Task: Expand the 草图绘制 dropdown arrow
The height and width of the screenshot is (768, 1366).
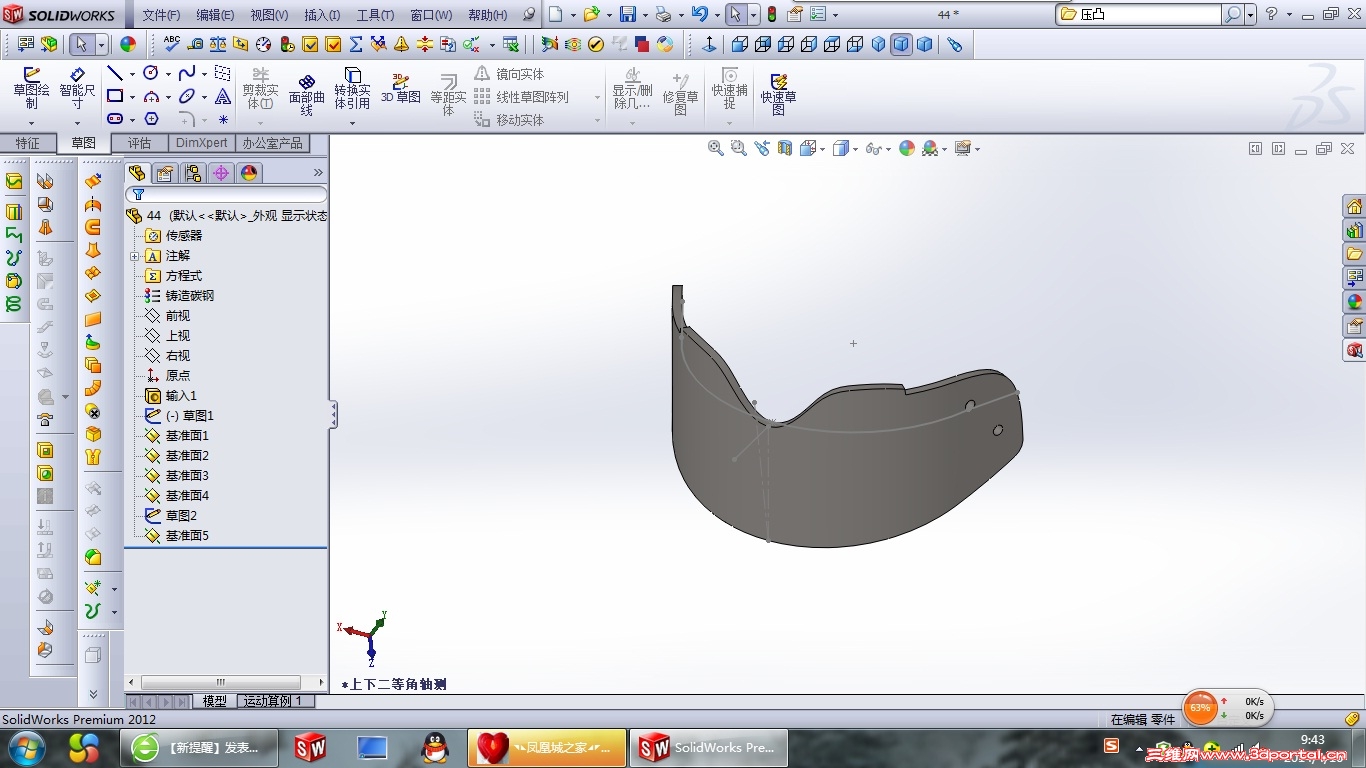Action: click(31, 123)
